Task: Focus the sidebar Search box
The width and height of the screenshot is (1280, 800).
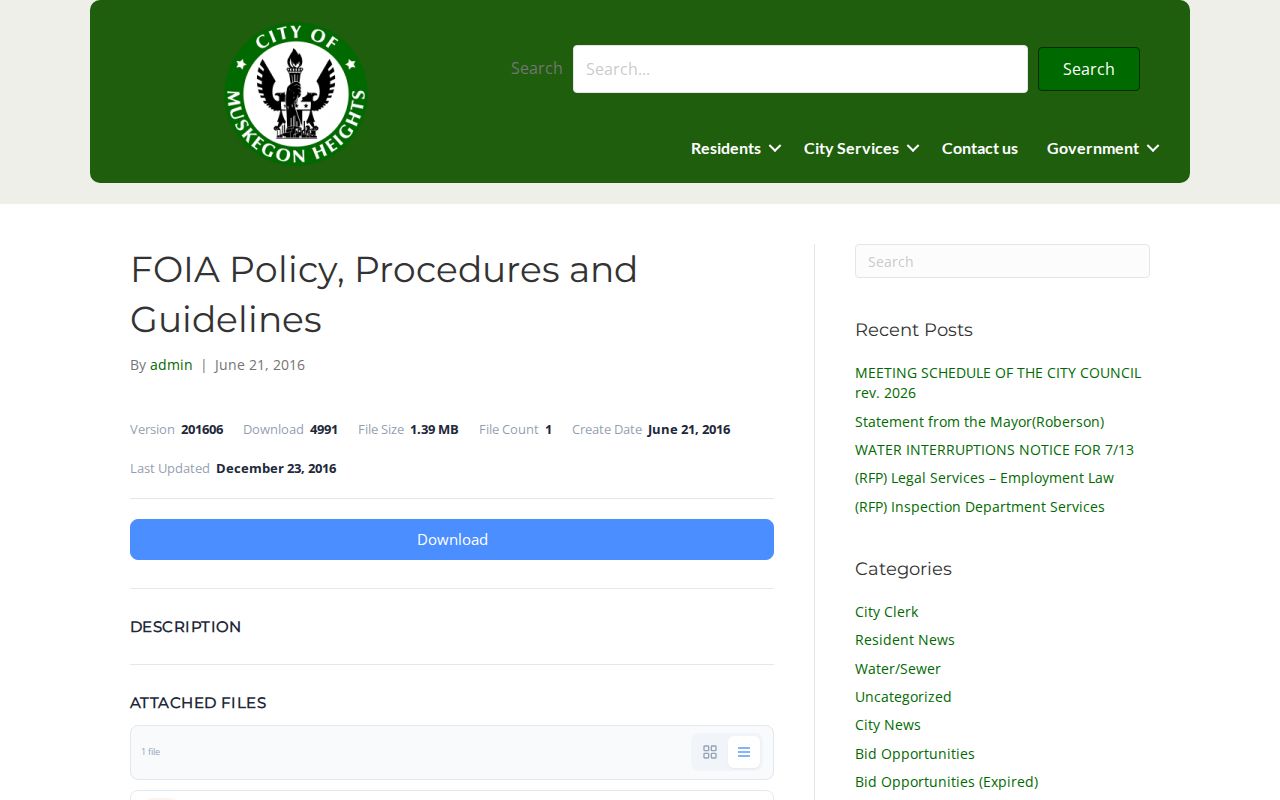Action: coord(1002,261)
